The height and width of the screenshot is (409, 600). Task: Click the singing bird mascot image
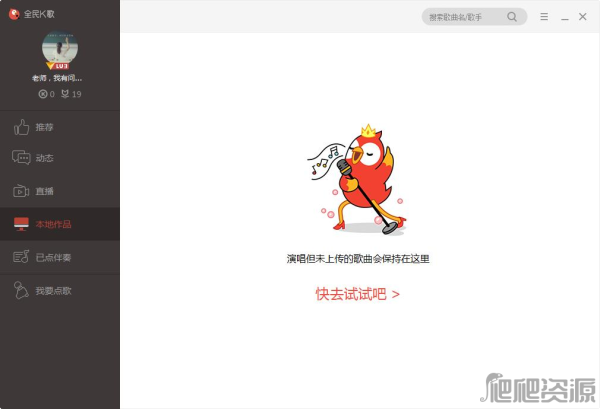coord(358,180)
